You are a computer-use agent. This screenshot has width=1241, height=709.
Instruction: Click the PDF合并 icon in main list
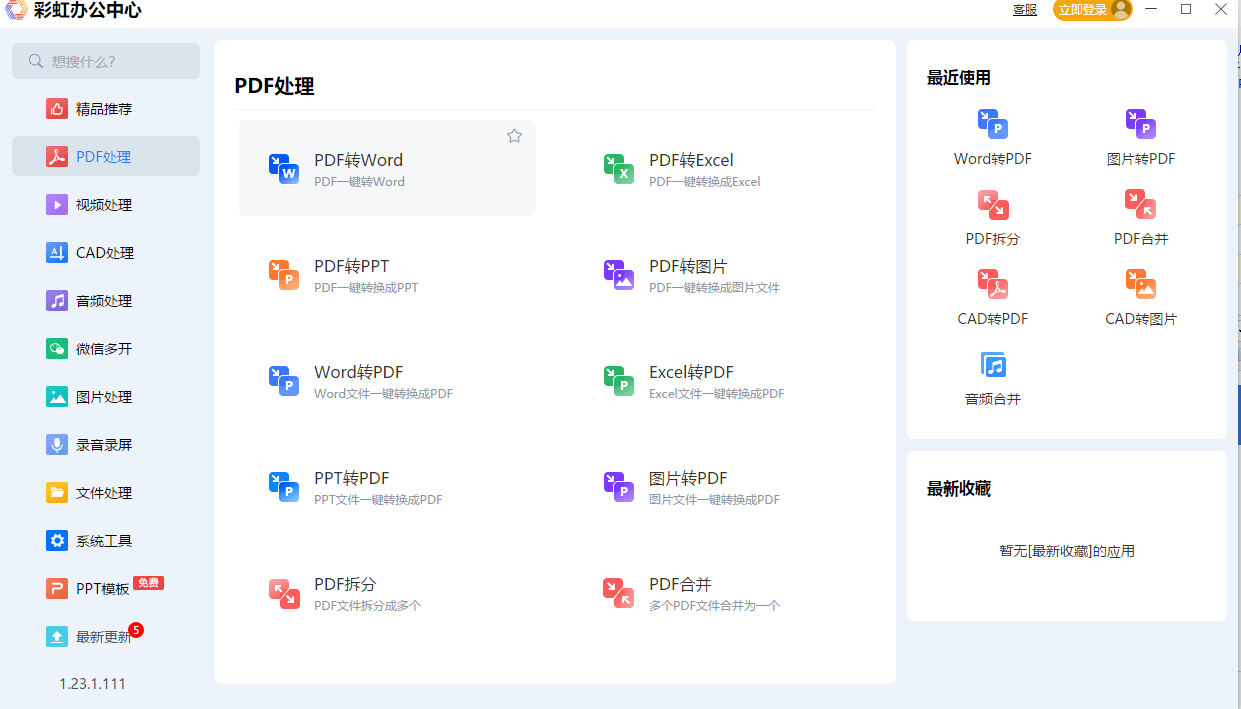click(x=619, y=593)
